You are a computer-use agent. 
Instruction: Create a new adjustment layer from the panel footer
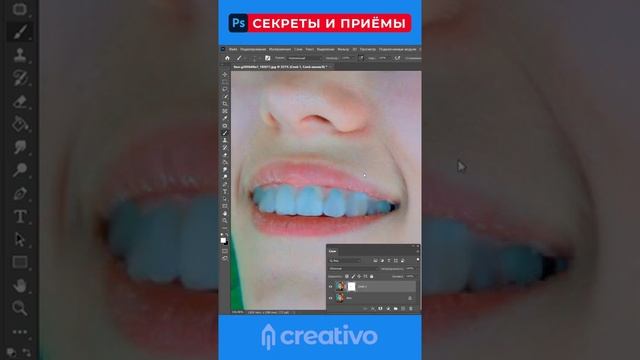click(x=388, y=309)
